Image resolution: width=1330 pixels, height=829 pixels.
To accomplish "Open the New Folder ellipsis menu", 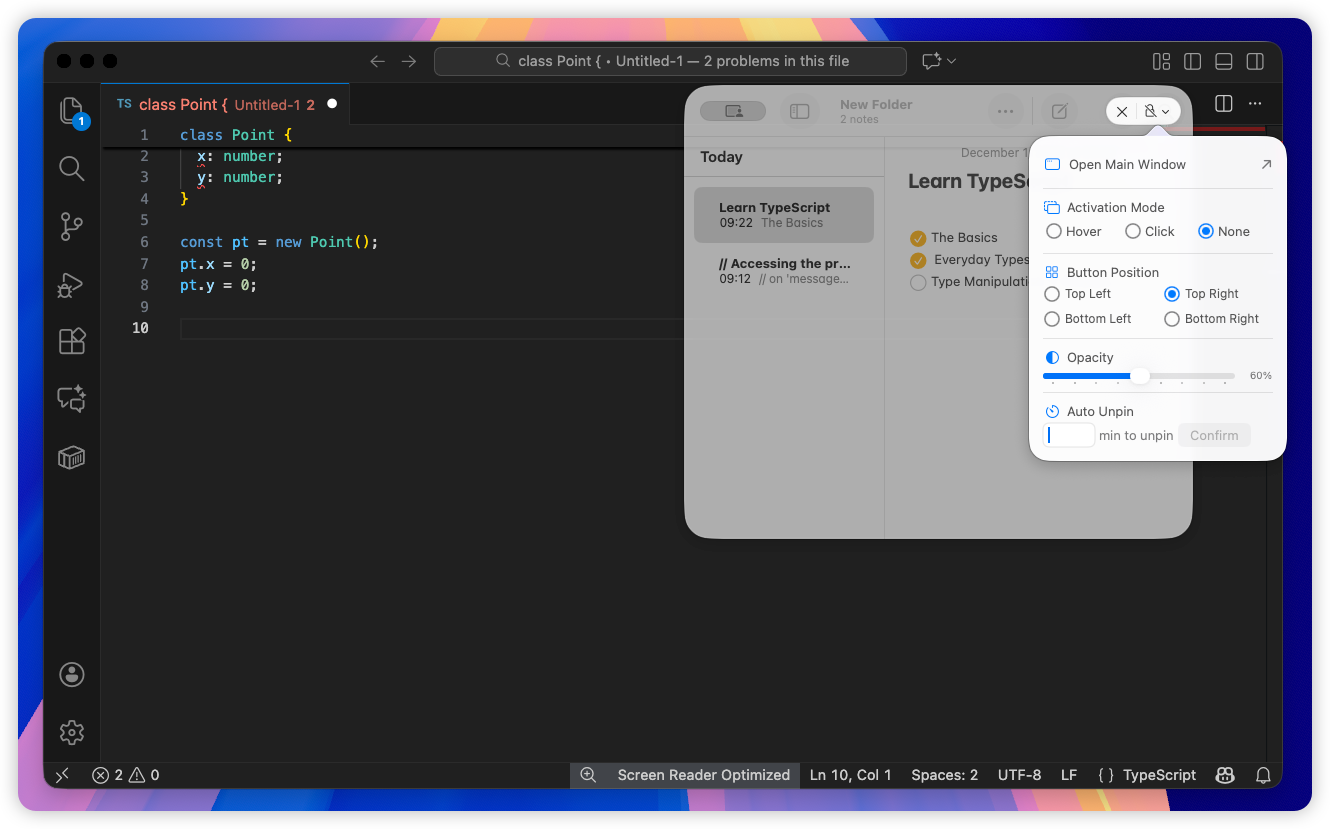I will 1005,111.
